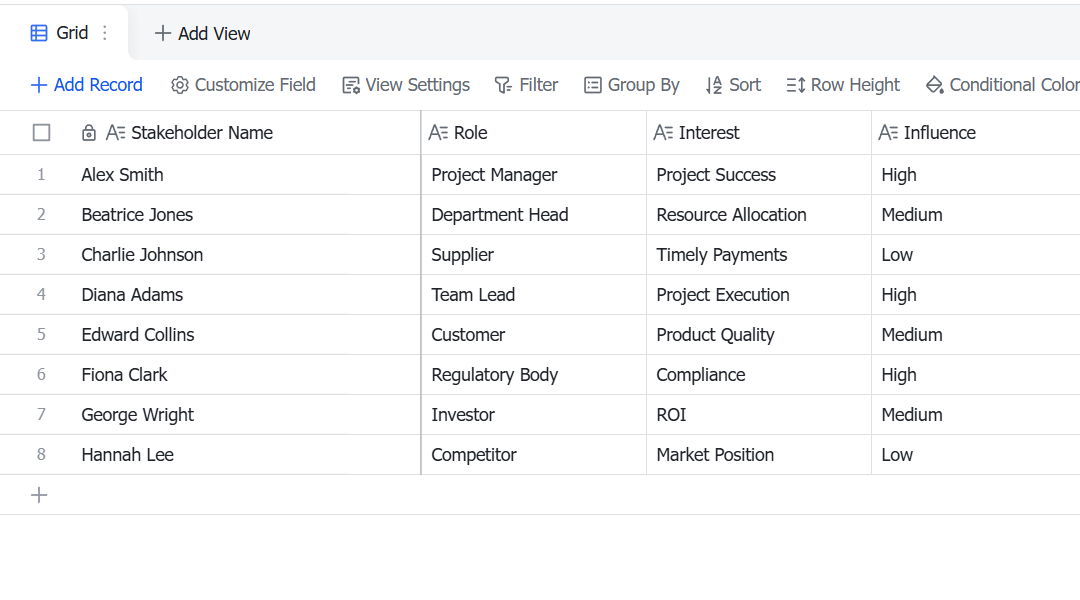Click the Add View tab button
The height and width of the screenshot is (600, 1080).
click(x=202, y=33)
